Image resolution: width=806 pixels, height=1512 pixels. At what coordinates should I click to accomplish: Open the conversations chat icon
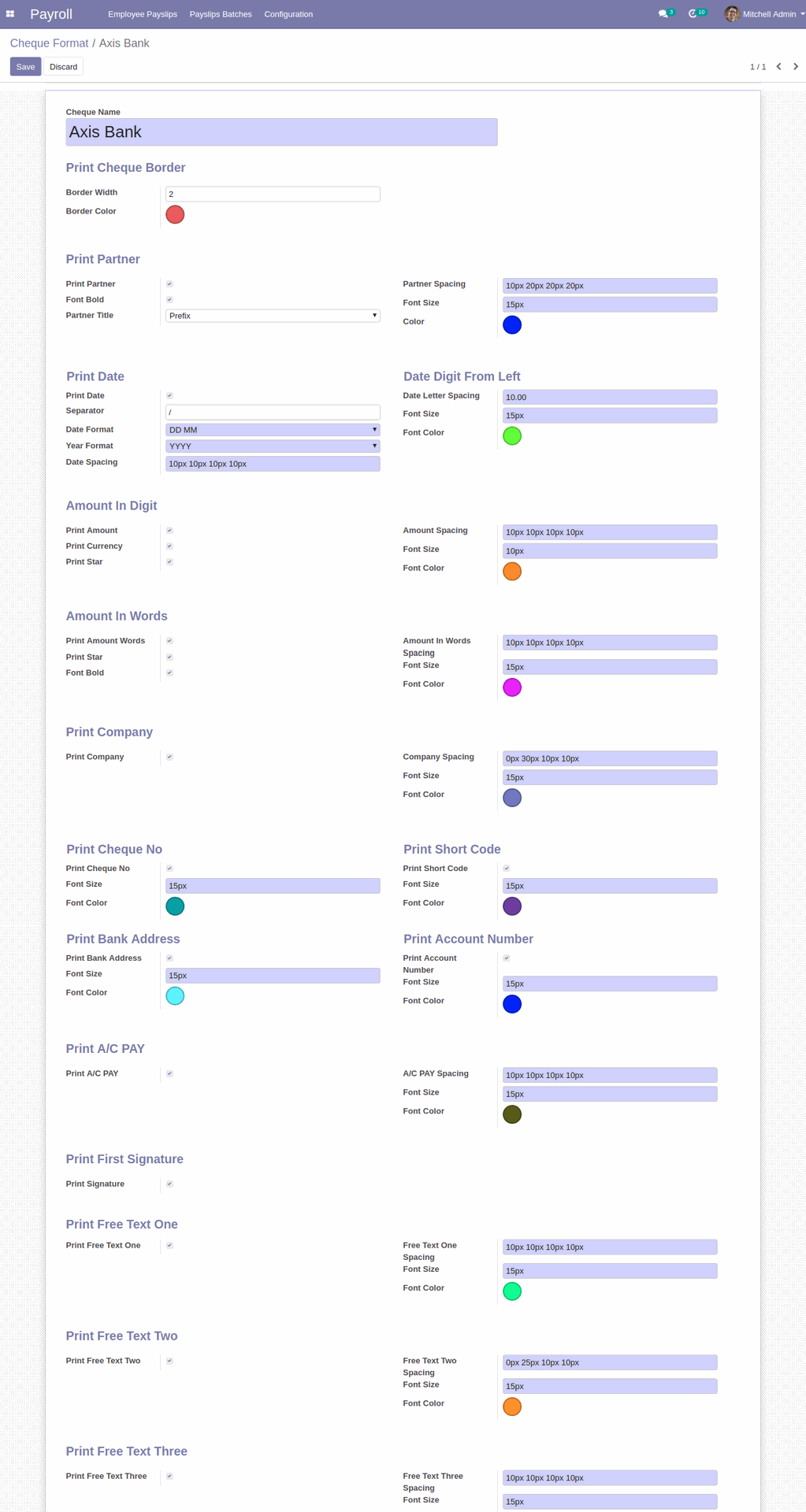pos(663,14)
